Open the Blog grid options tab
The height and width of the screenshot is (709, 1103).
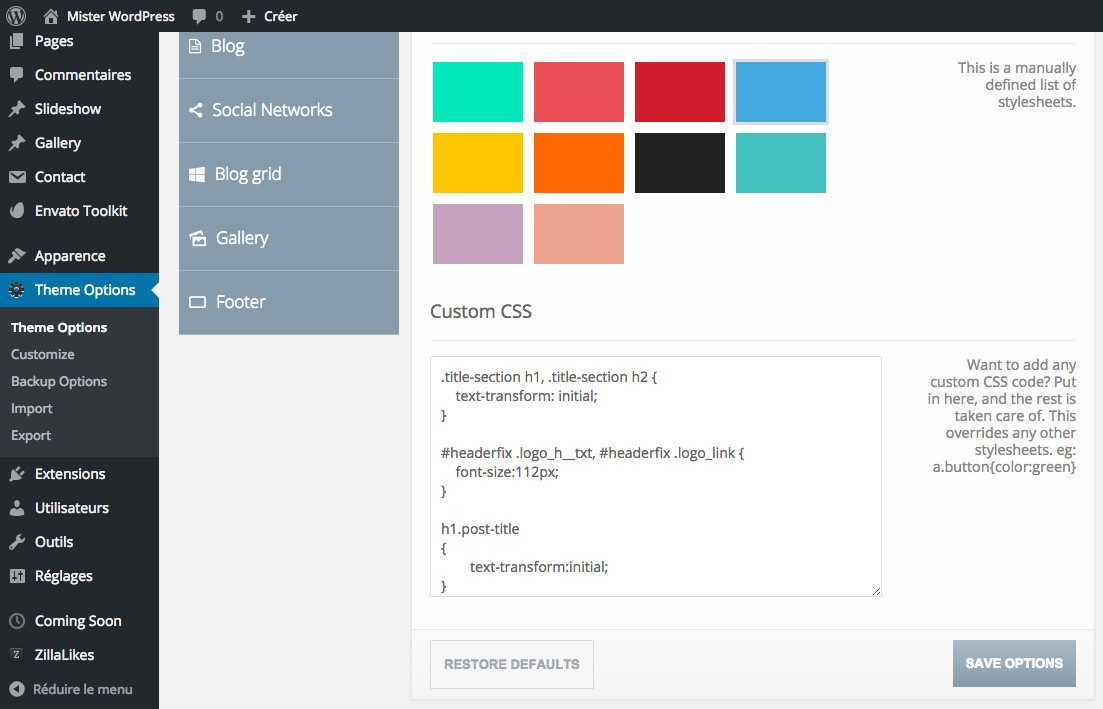[x=248, y=174]
